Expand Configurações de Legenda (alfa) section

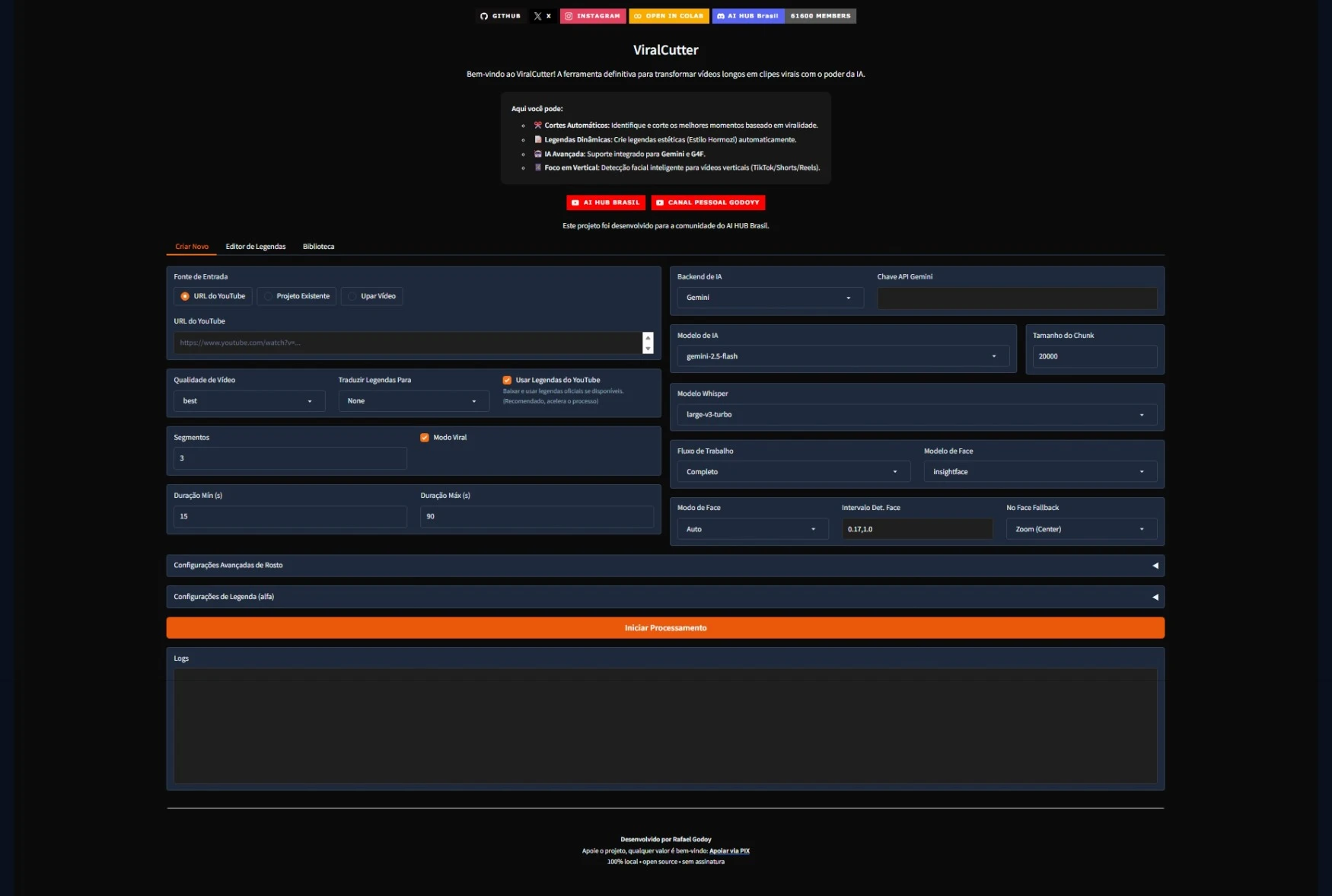coord(665,597)
